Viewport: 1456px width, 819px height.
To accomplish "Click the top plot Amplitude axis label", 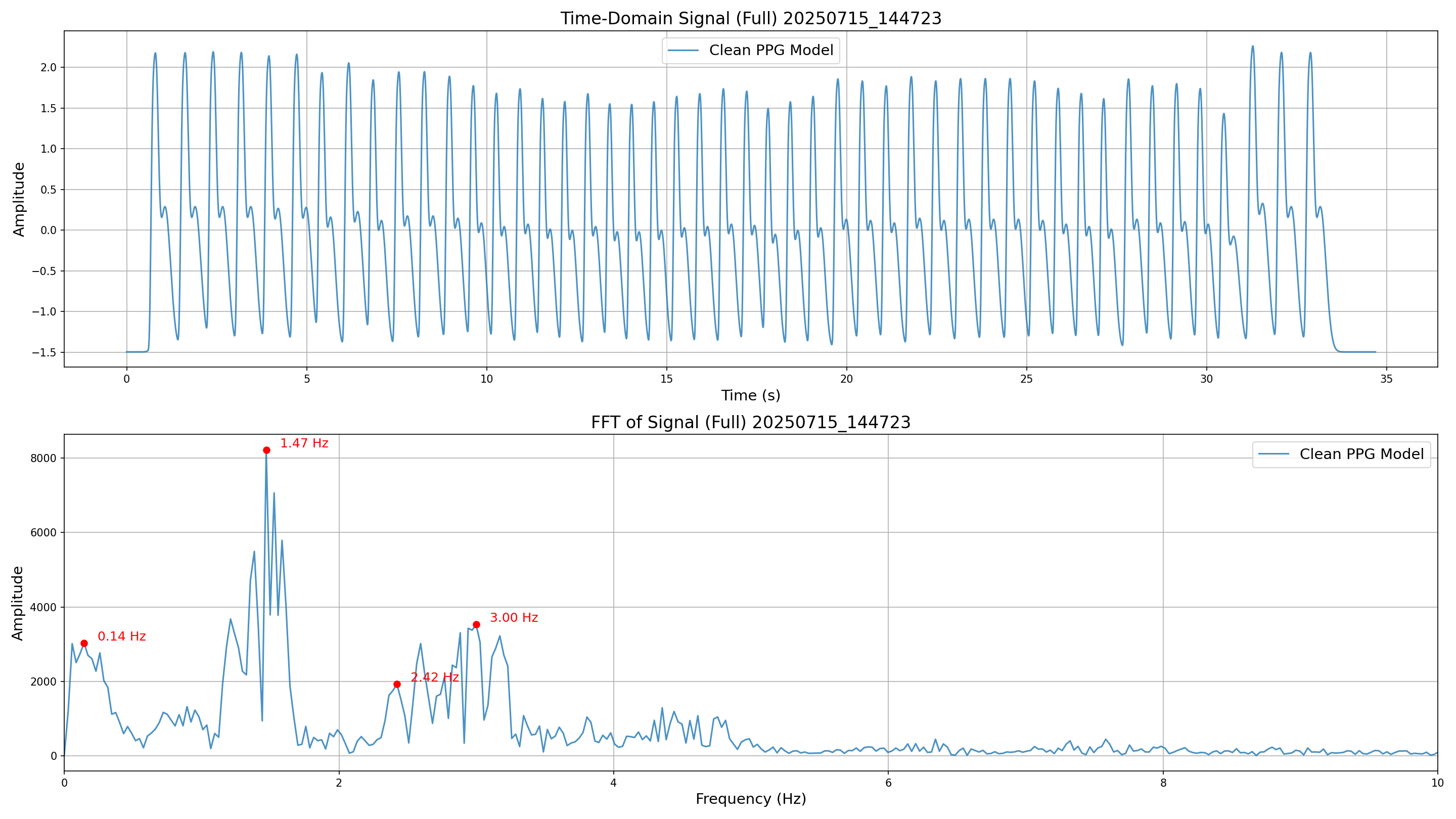I will click(x=19, y=199).
